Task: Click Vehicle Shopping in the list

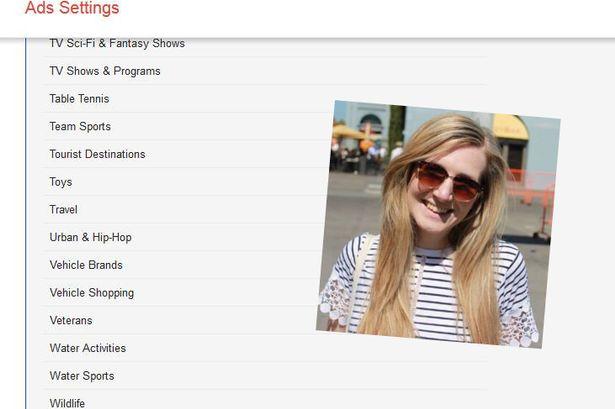Action: point(266,293)
